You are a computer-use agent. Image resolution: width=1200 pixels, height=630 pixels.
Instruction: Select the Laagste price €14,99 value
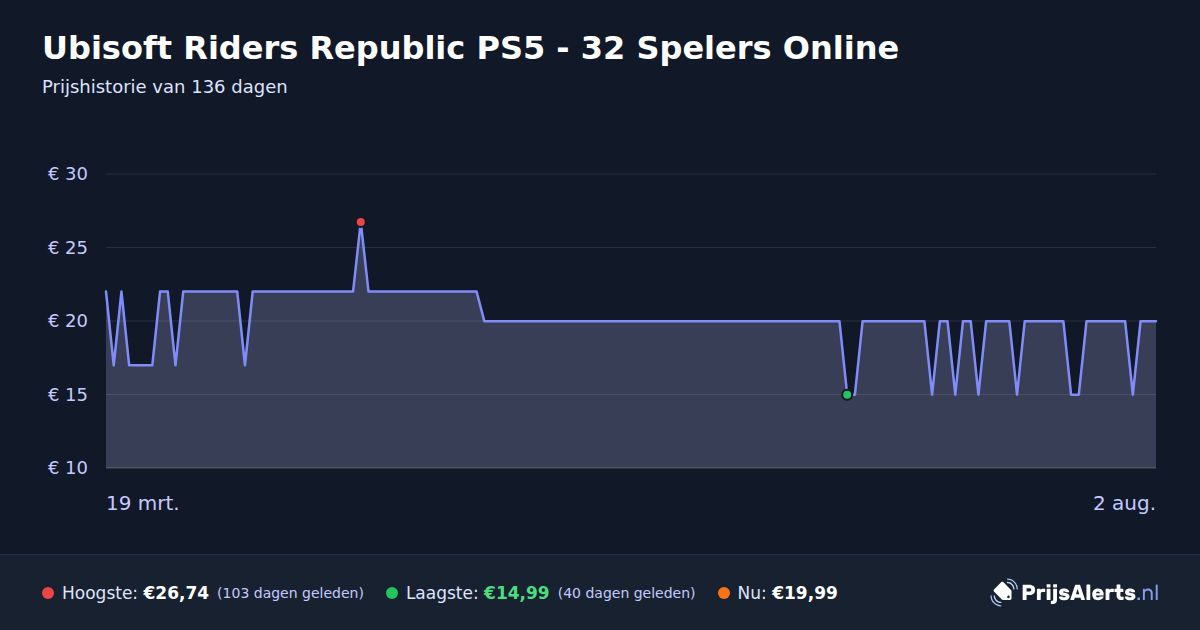pos(516,593)
